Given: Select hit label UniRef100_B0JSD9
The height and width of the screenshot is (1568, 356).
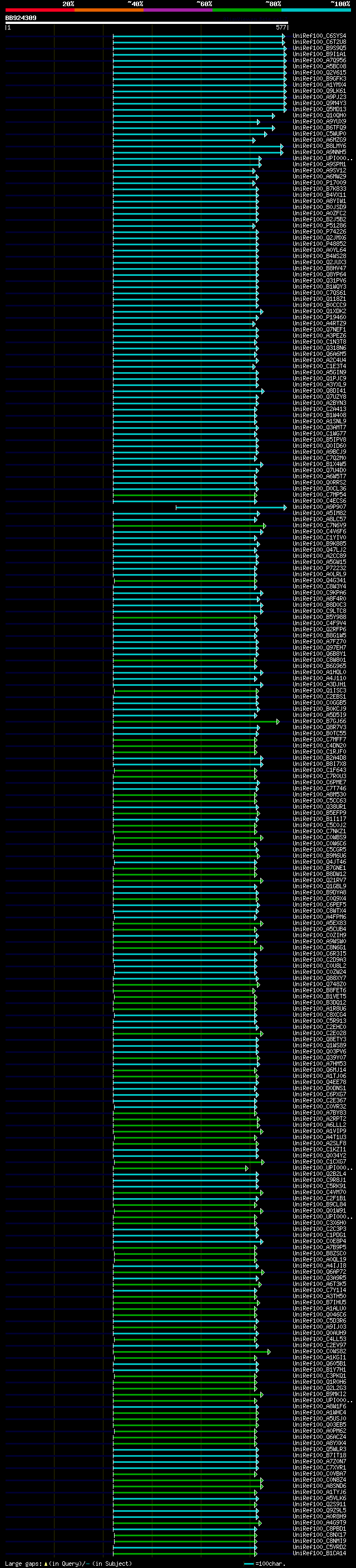Looking at the screenshot, I should point(319,207).
